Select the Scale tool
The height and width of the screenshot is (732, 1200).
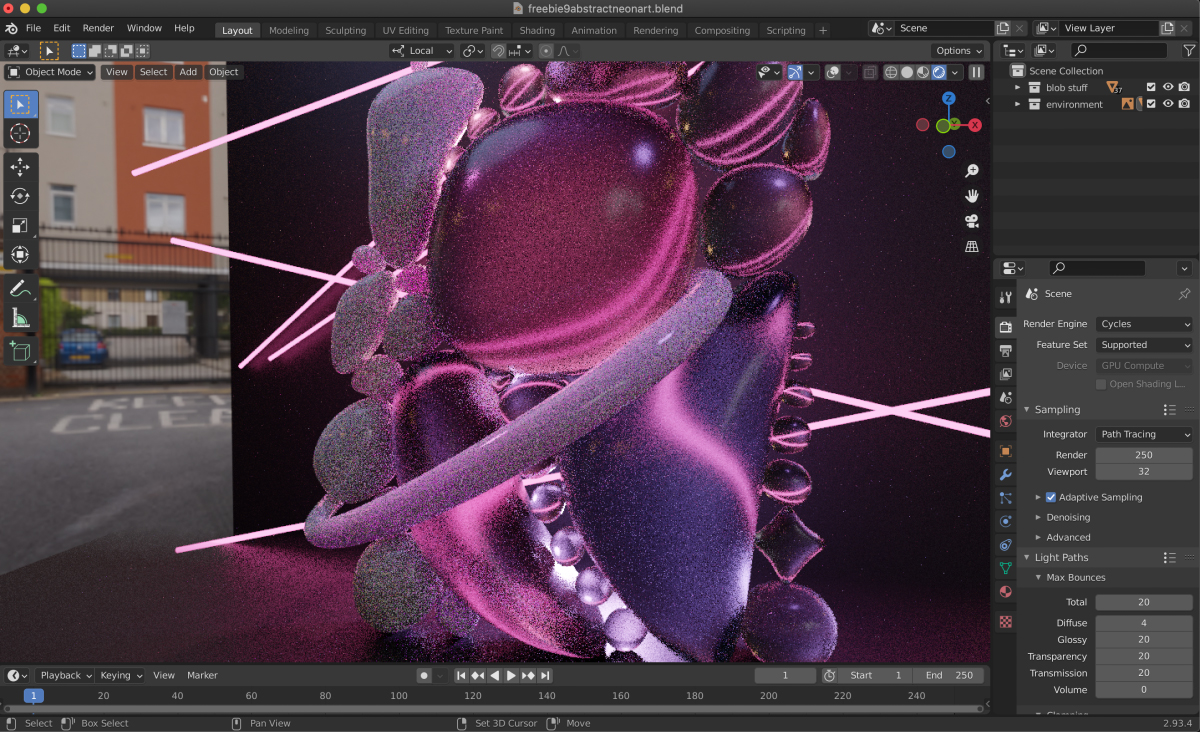[20, 225]
